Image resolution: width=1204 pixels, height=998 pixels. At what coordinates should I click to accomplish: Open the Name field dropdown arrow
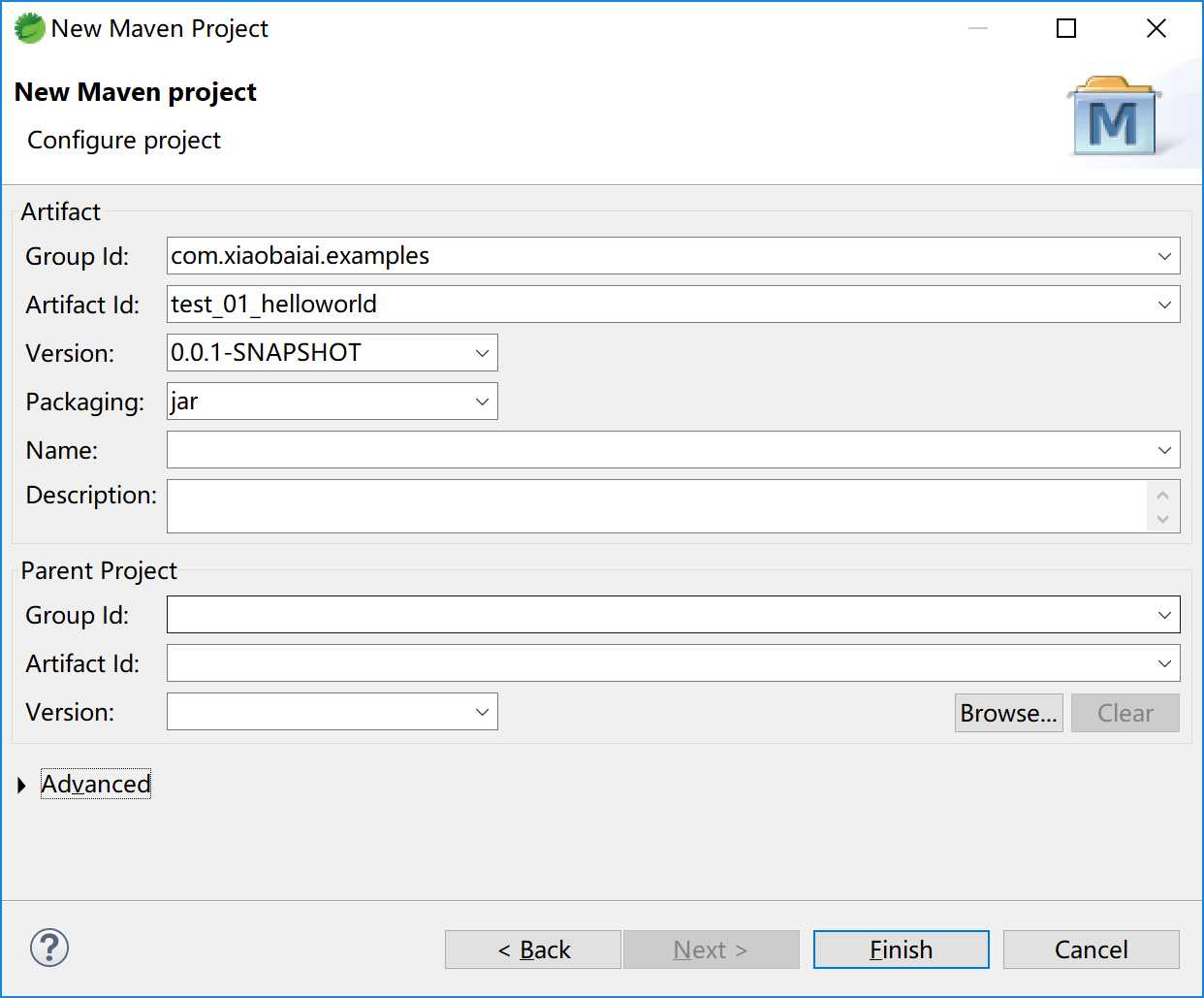1164,450
